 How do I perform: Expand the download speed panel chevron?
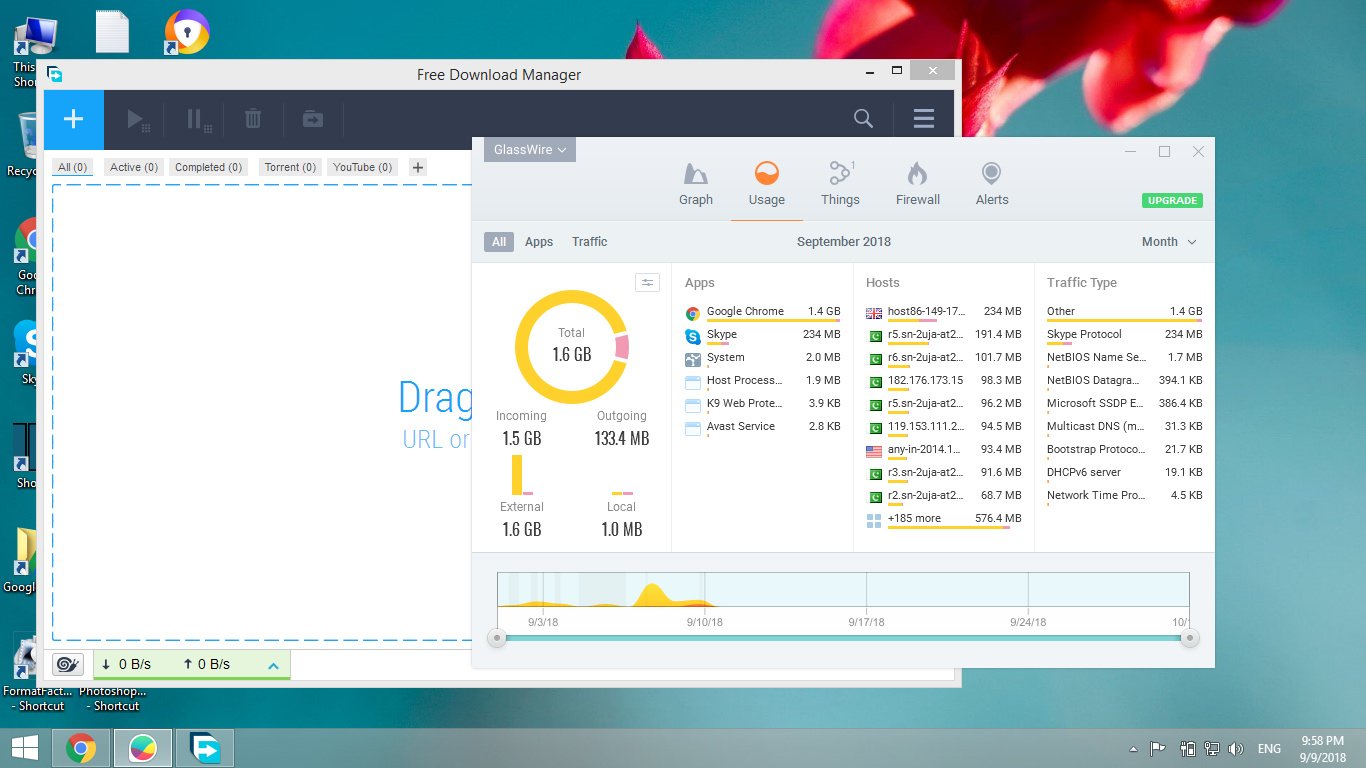(x=273, y=665)
